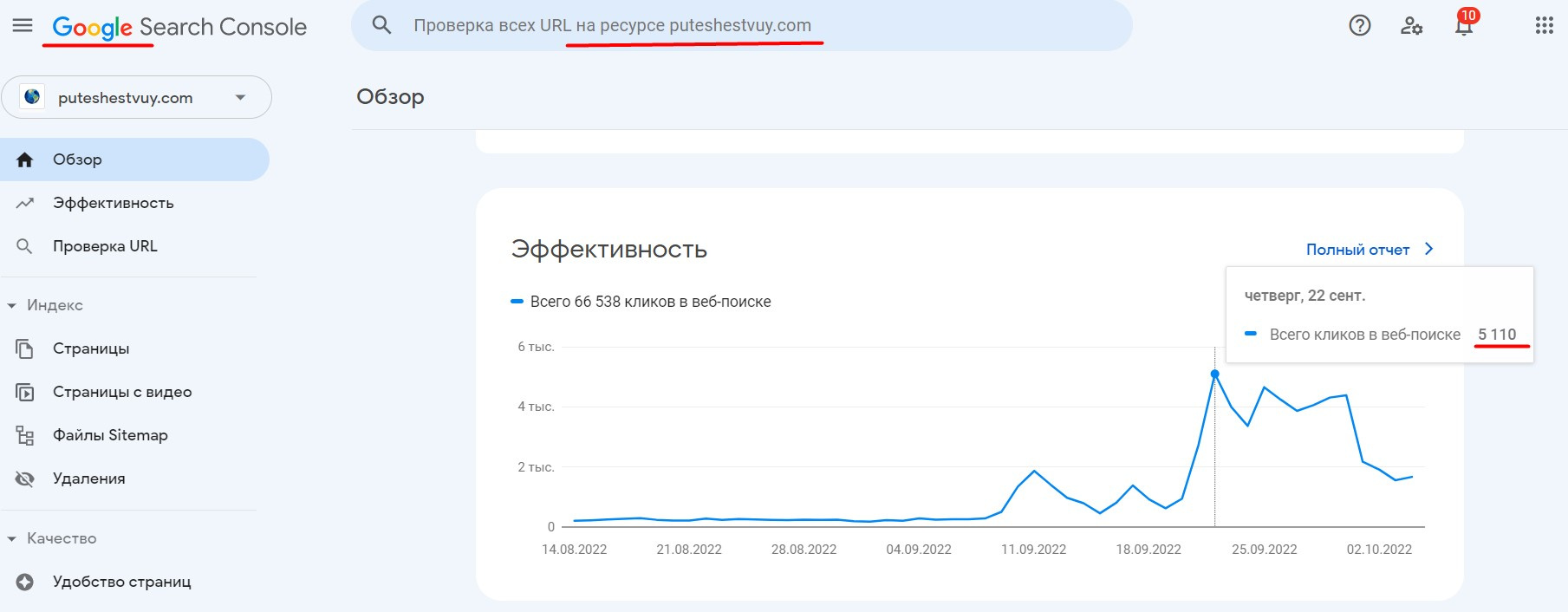Click the crossed-eye icon beside Удаления
Image resolution: width=1568 pixels, height=612 pixels.
click(x=25, y=479)
